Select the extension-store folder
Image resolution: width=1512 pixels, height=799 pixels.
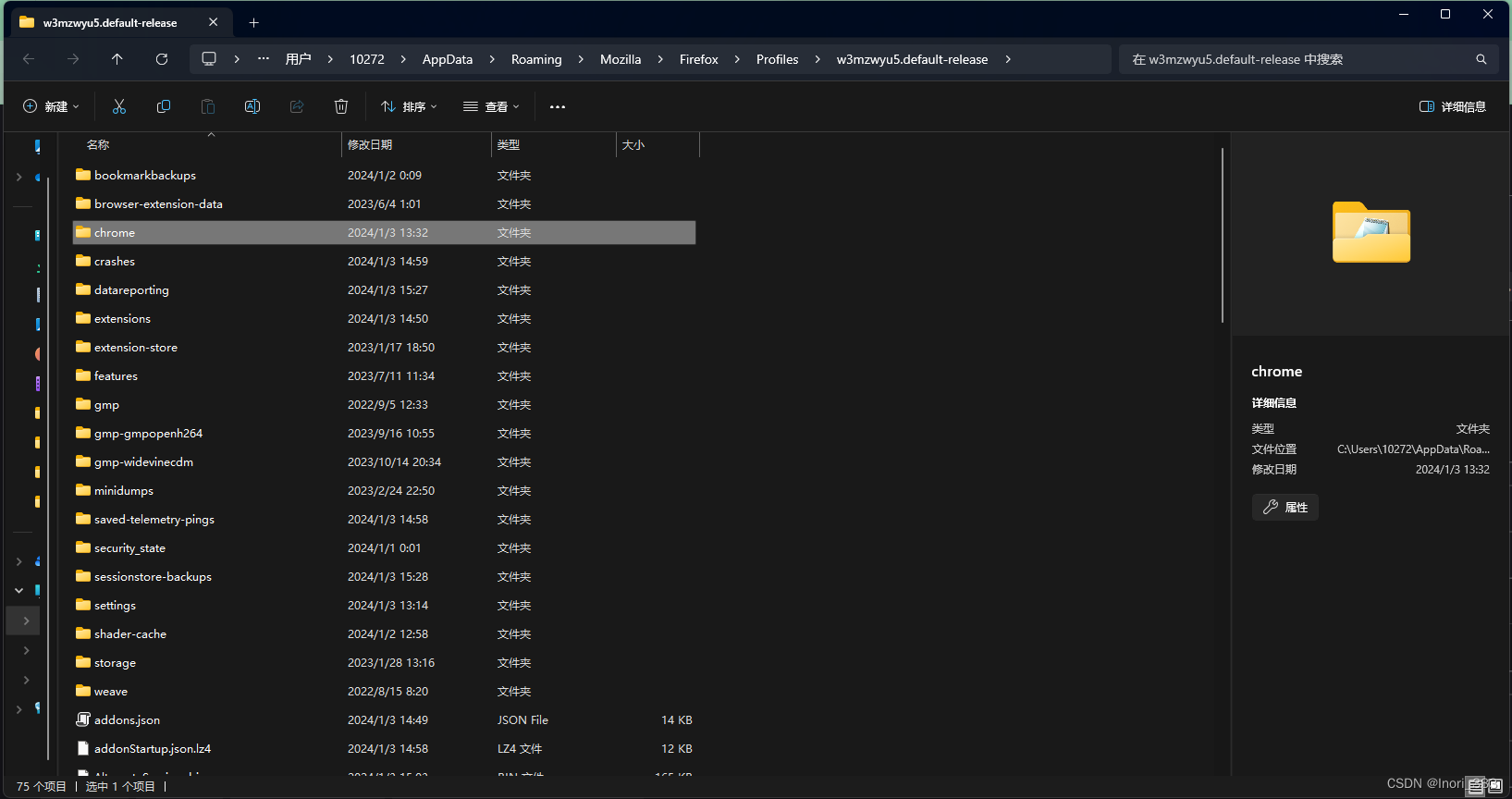pos(384,347)
